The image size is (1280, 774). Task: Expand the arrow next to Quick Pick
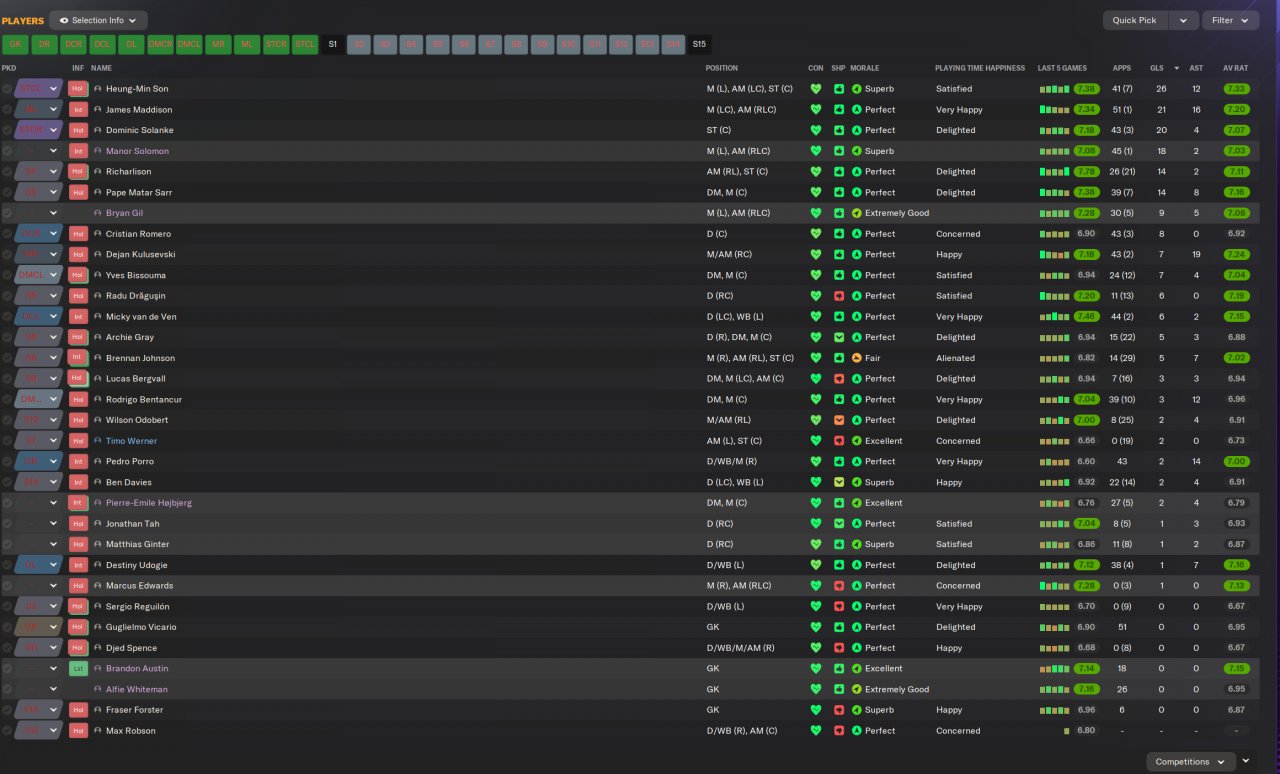click(1184, 20)
